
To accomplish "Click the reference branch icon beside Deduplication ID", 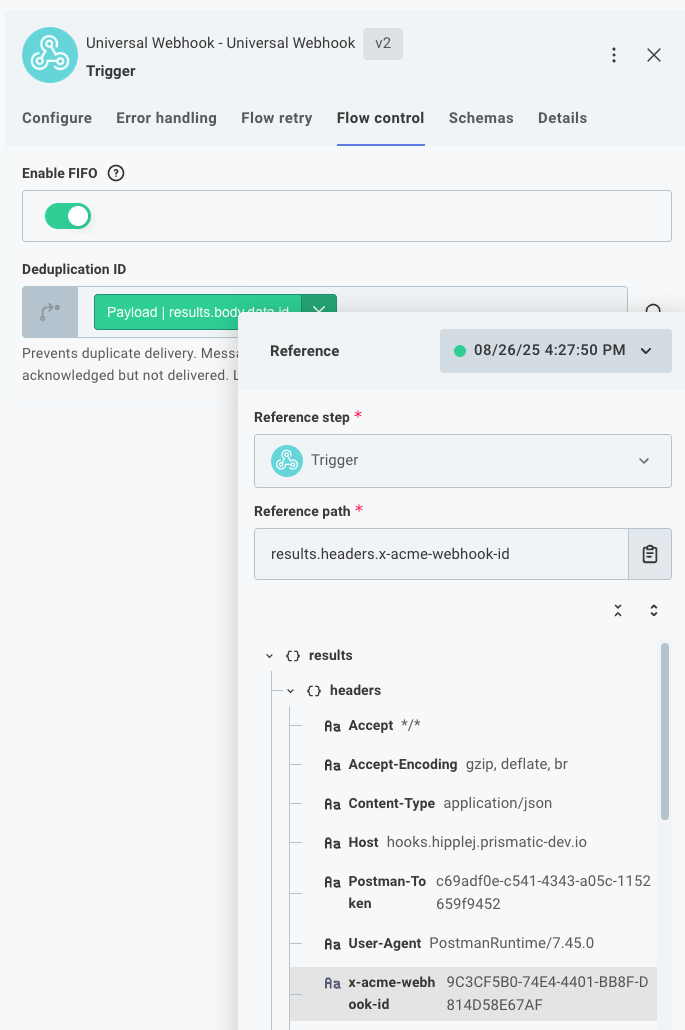I will 50,312.
